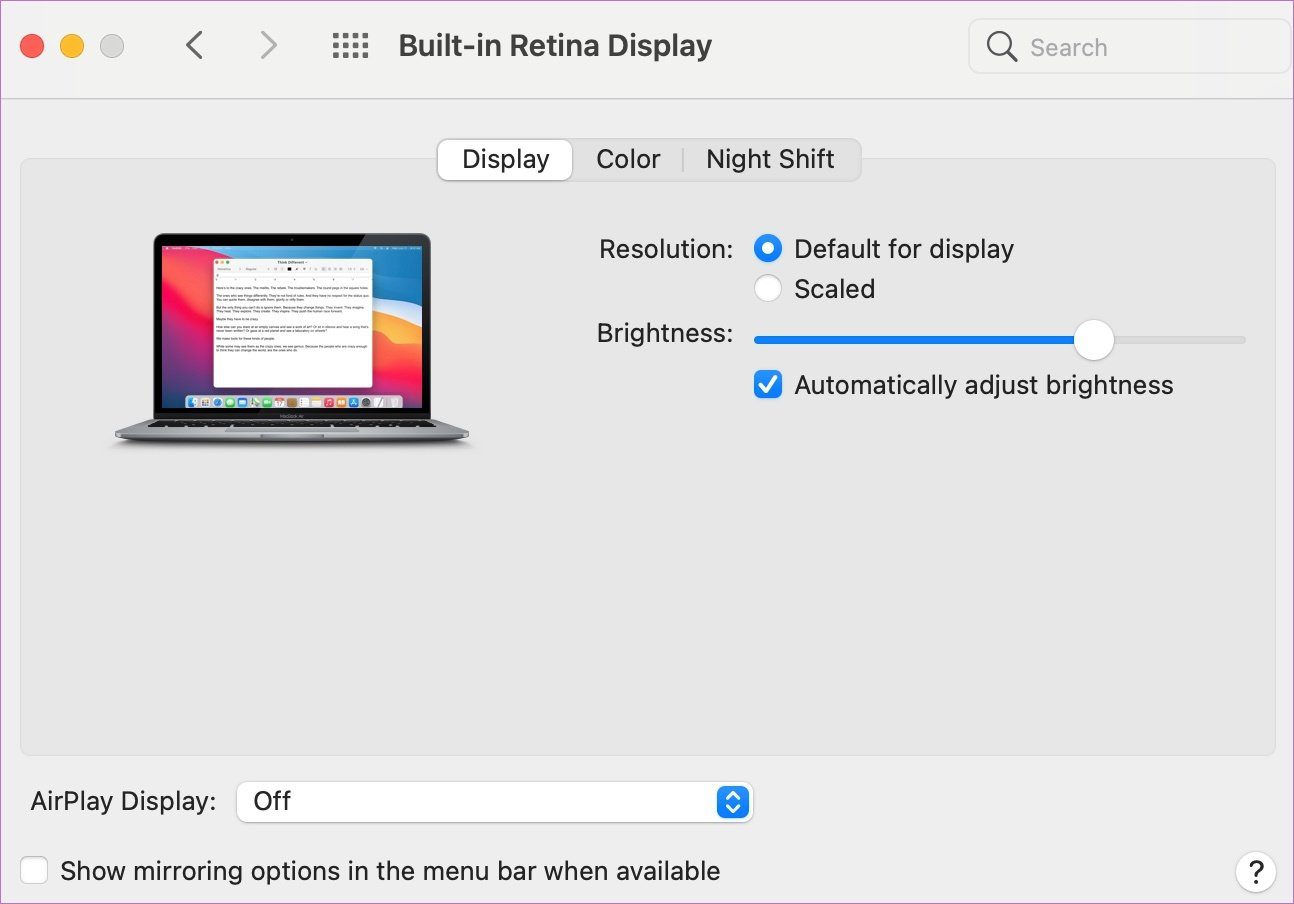Open the AirPlay Display dropdown
This screenshot has height=904, width=1294.
tap(494, 801)
